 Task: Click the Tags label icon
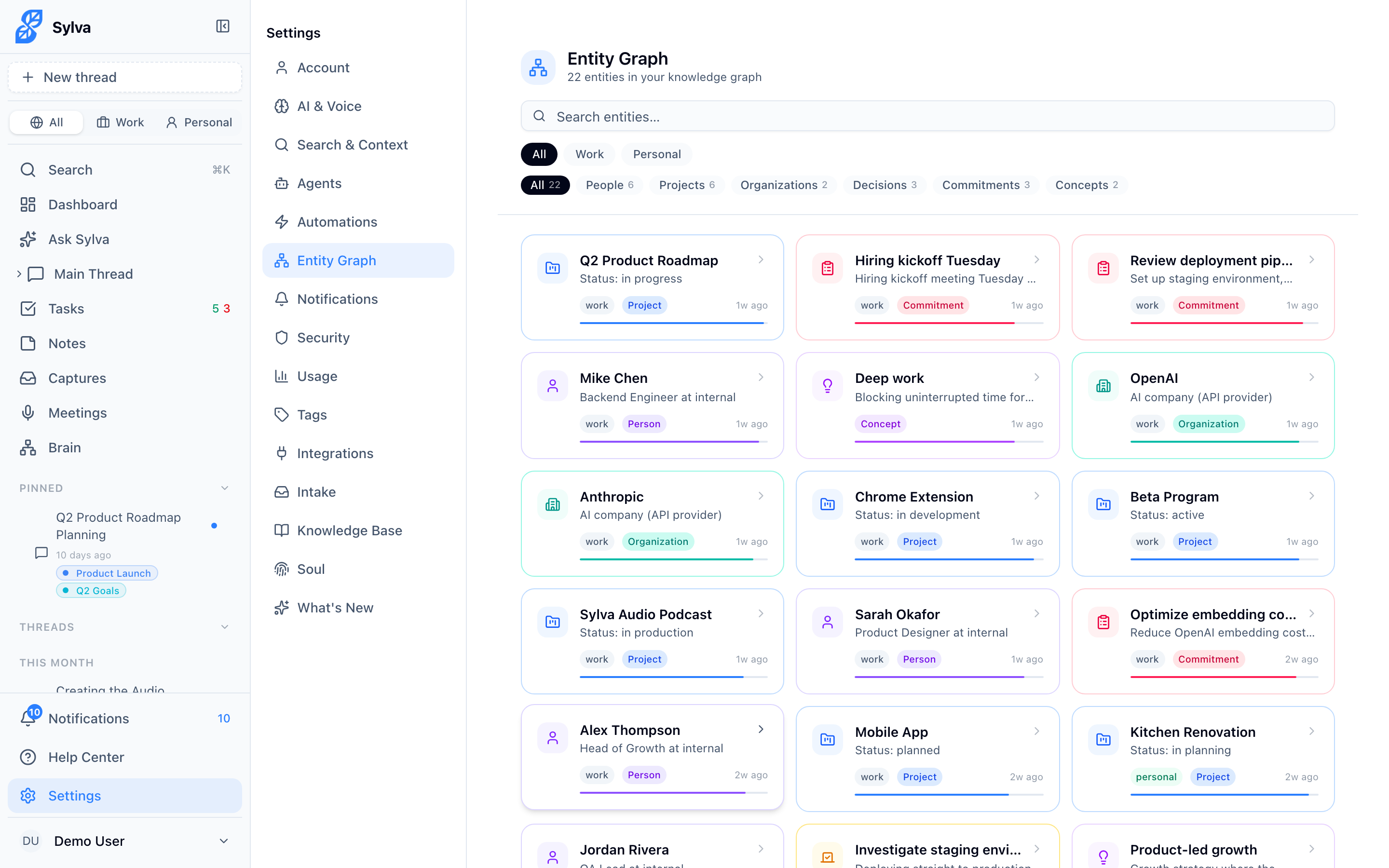click(x=281, y=415)
